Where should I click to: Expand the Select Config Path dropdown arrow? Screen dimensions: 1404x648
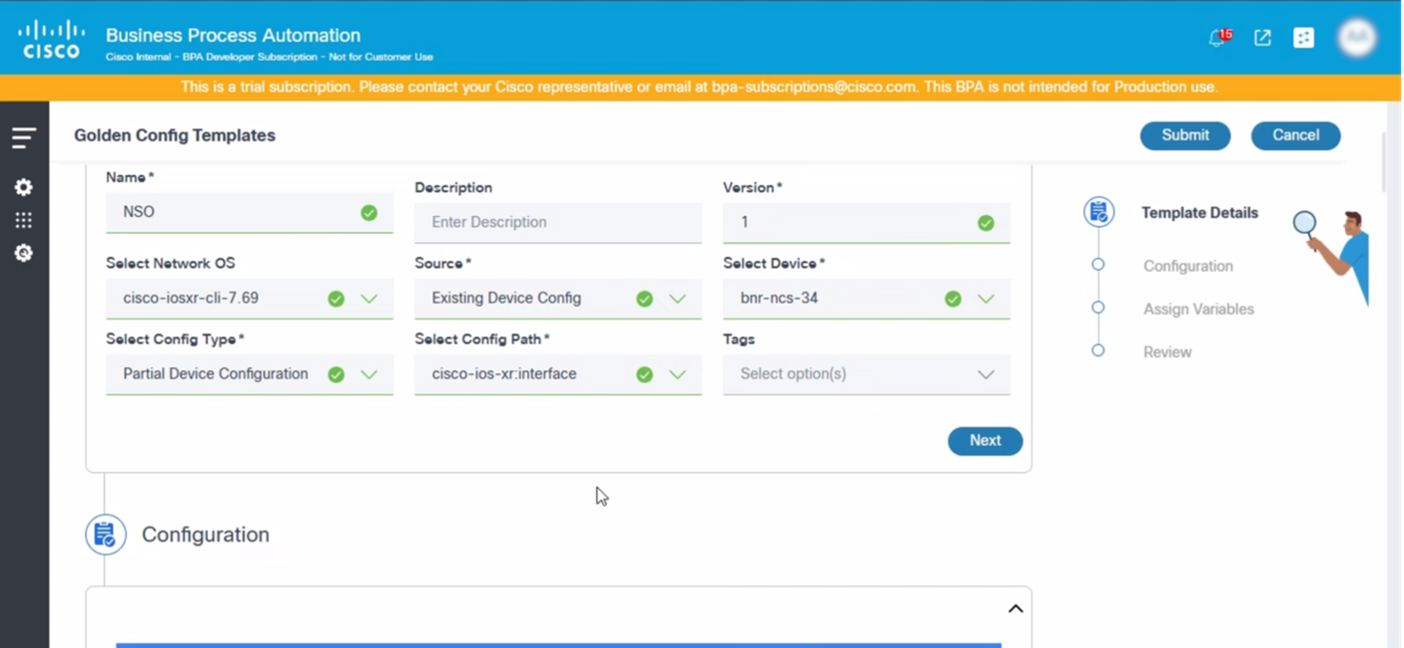click(x=677, y=374)
